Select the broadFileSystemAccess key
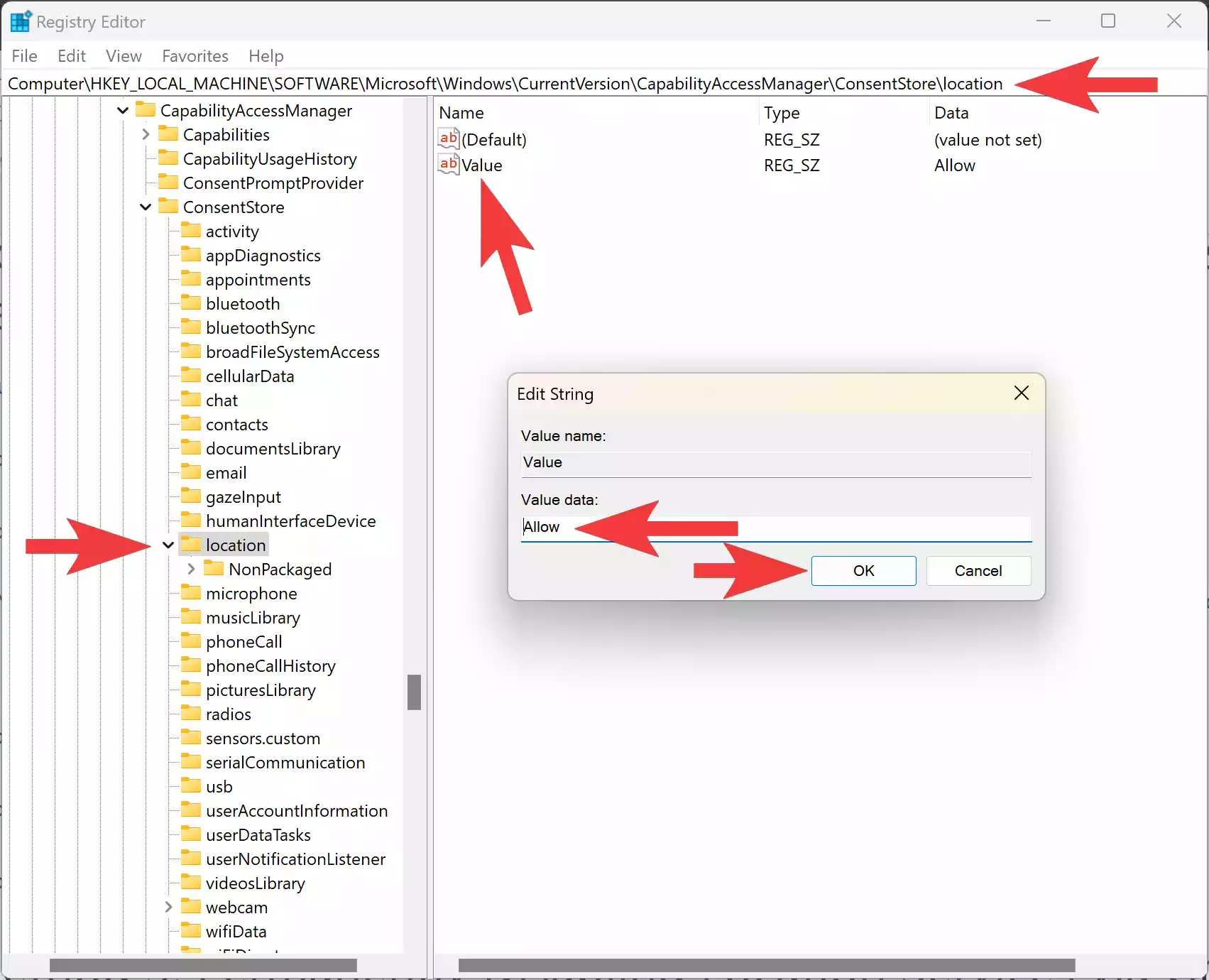Screen dimensions: 1209x980 292,352
